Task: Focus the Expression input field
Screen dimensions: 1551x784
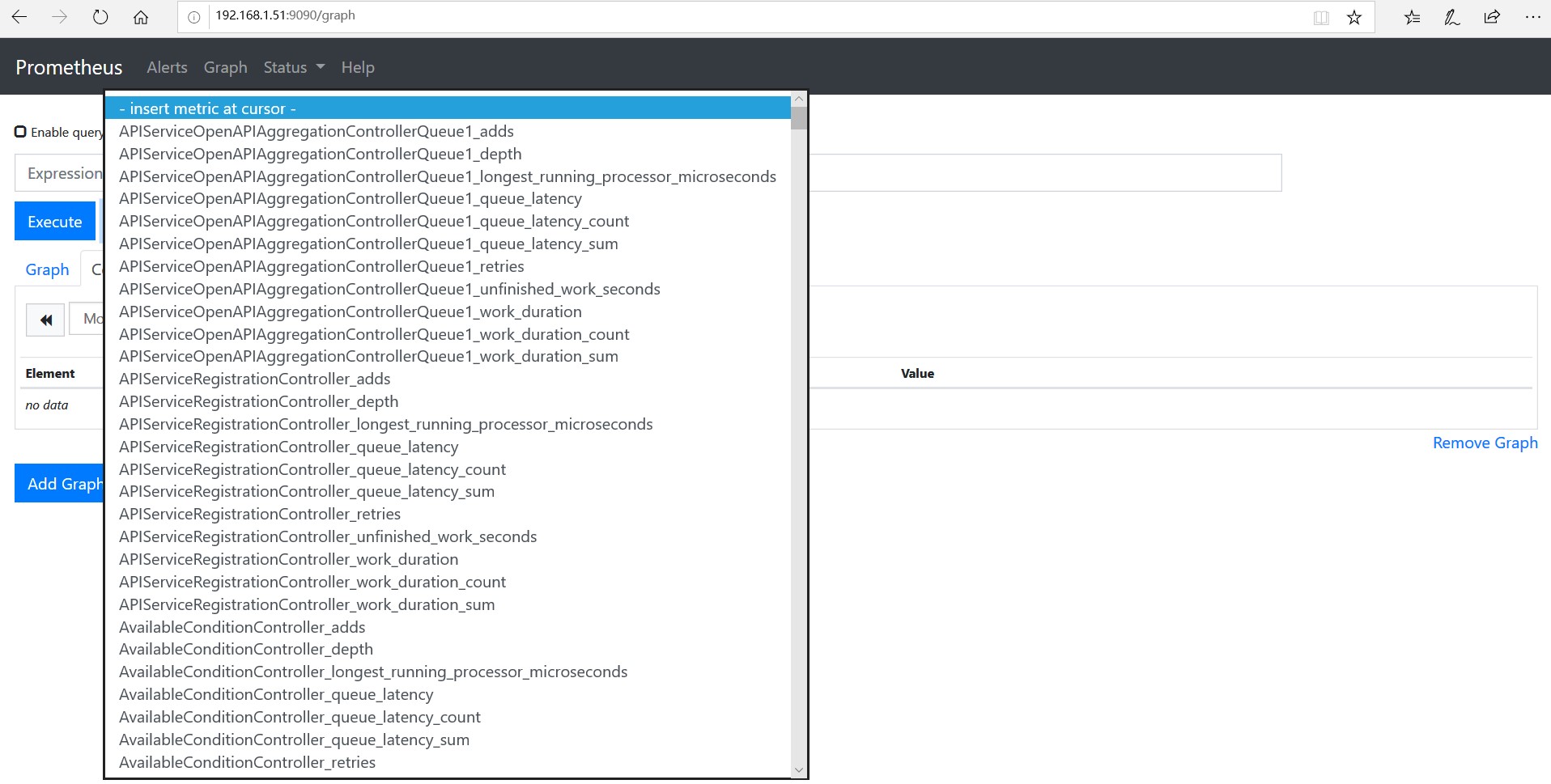Action: coord(648,173)
